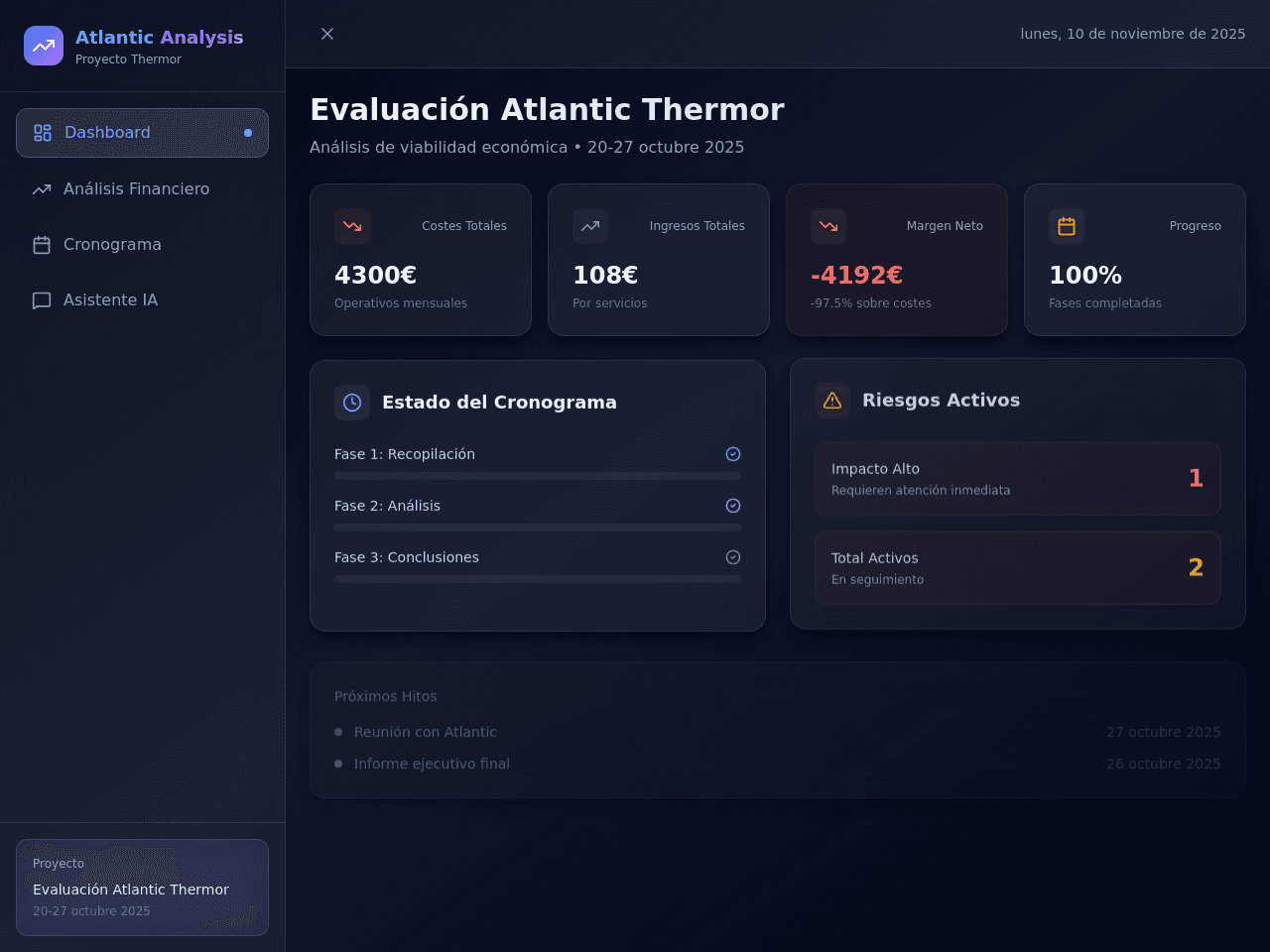The image size is (1270, 952).
Task: Click the text -97.5% sobre costes
Action: tap(871, 303)
